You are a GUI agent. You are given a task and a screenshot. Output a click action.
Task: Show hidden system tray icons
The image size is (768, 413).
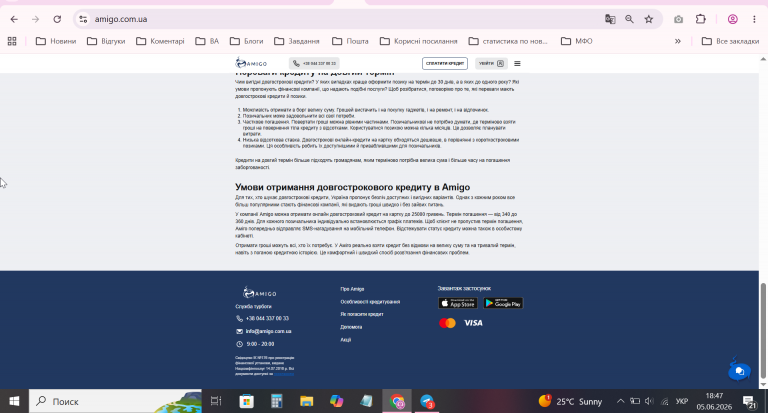point(621,401)
